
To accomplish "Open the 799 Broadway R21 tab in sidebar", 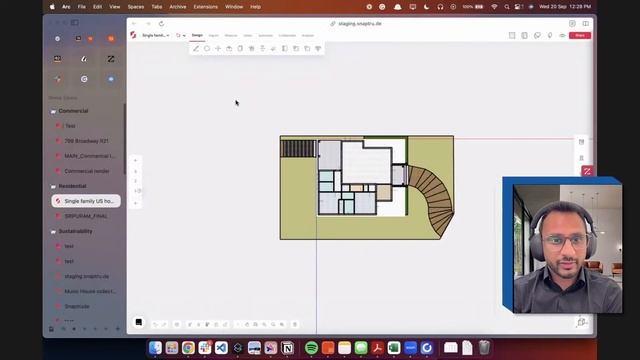I will click(x=86, y=141).
